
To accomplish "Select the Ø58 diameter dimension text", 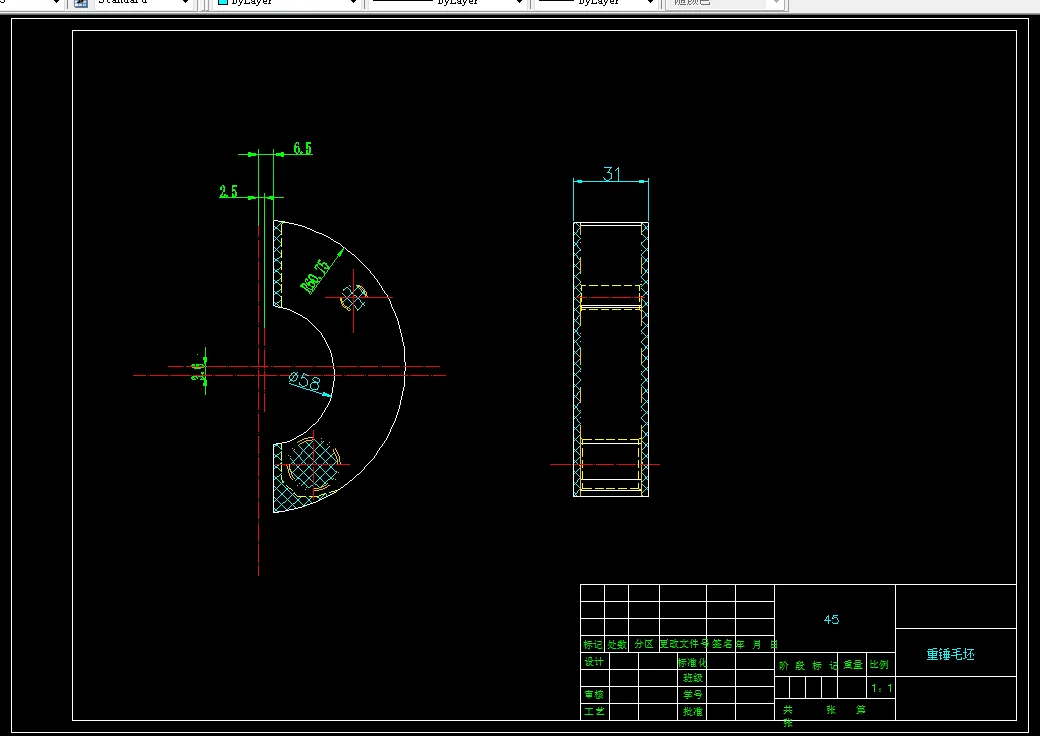I will coord(305,381).
